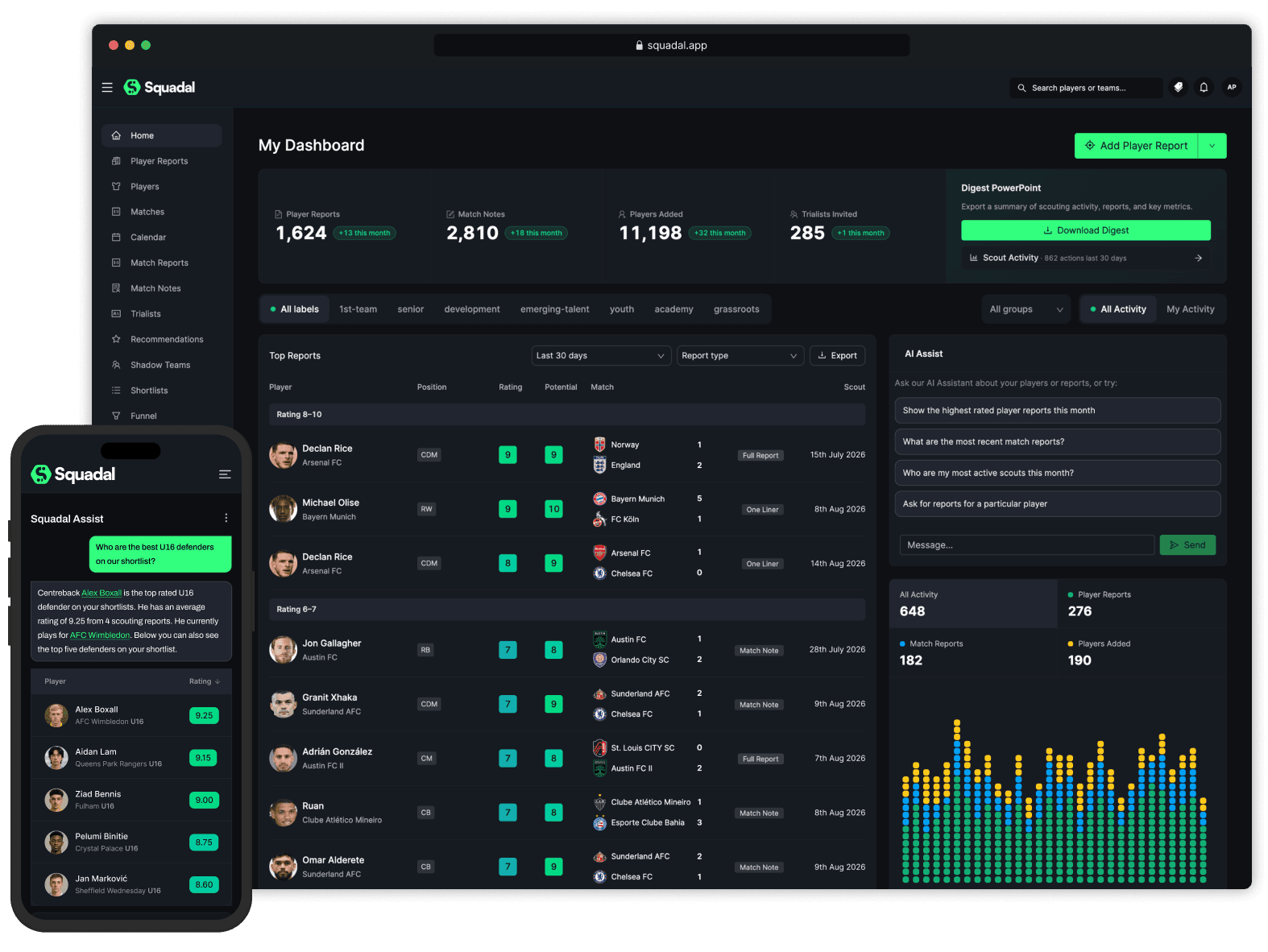Click the Shortlists list icon
1268x952 pixels.
pos(116,391)
